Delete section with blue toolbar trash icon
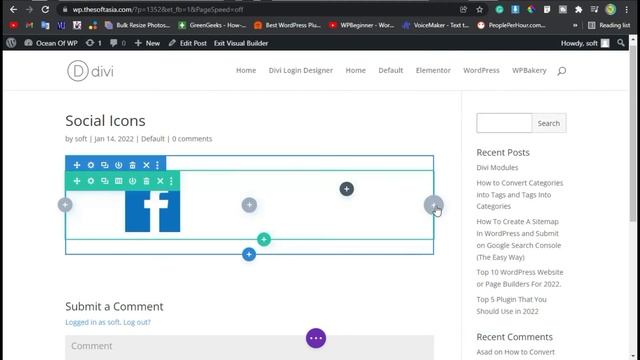 [x=132, y=165]
